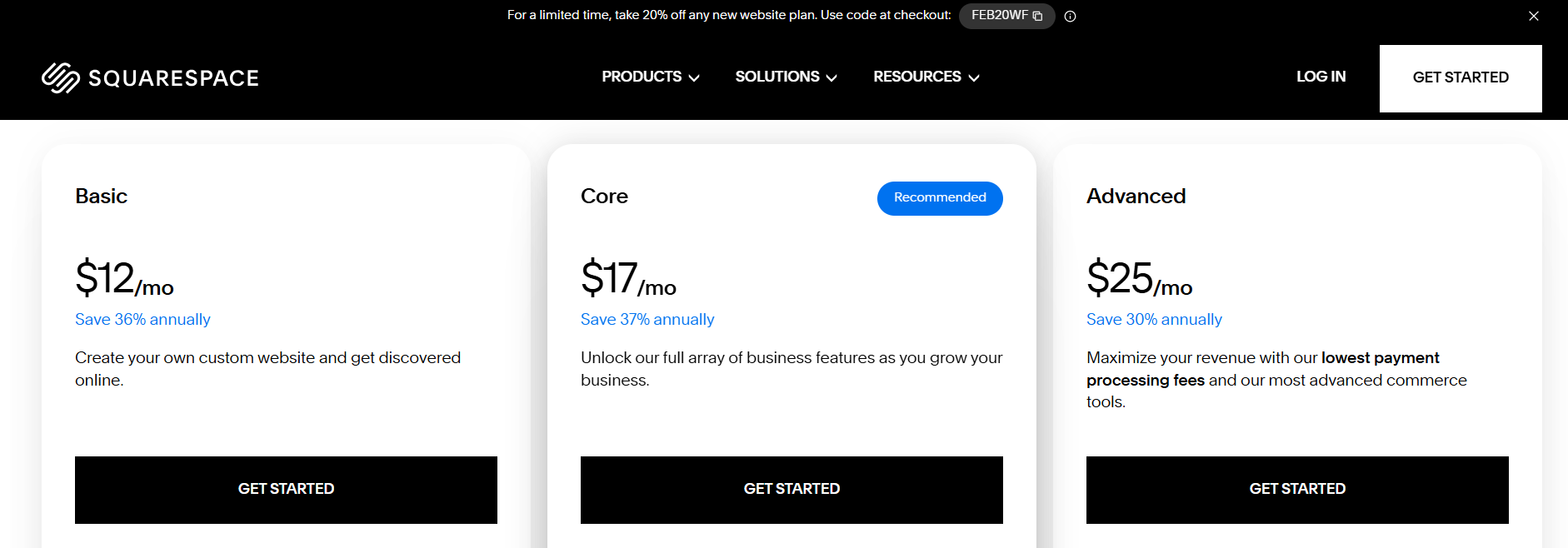The image size is (1568, 548).
Task: Select the LOG IN menu item
Action: [x=1321, y=77]
